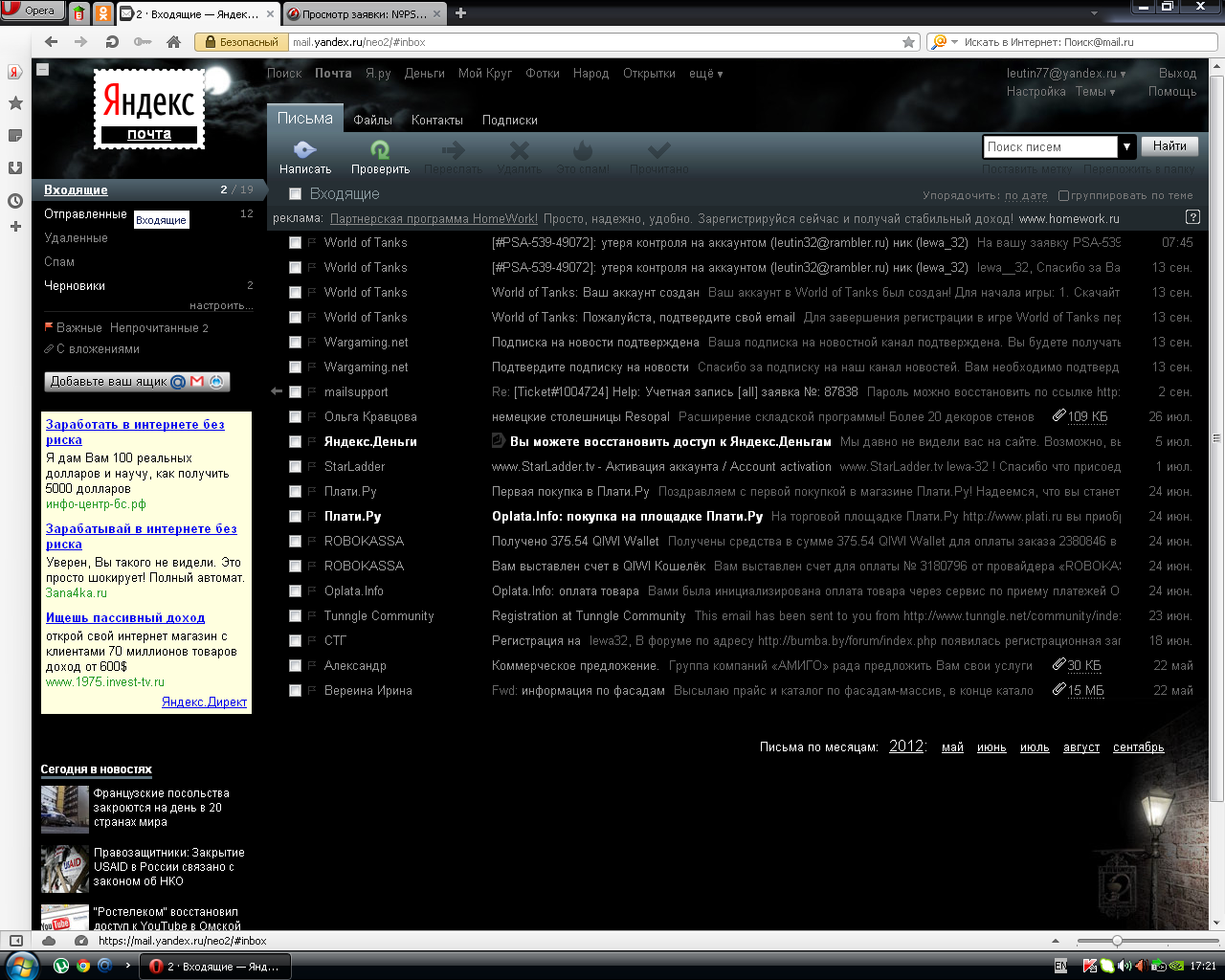The image size is (1225, 980).
Task: Click the help question mark icon beside ad
Action: 1192,217
